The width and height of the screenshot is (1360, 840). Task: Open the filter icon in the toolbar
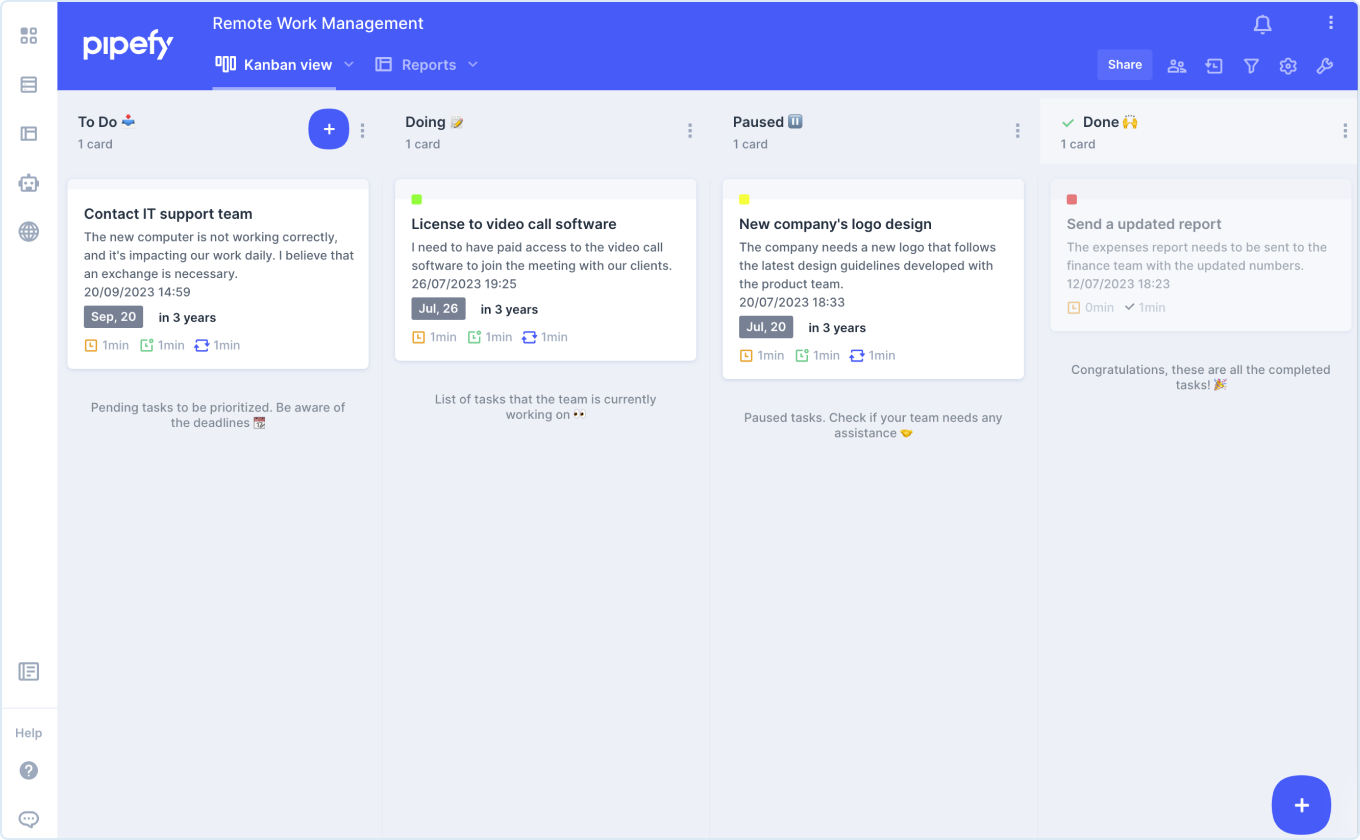pyautogui.click(x=1251, y=65)
